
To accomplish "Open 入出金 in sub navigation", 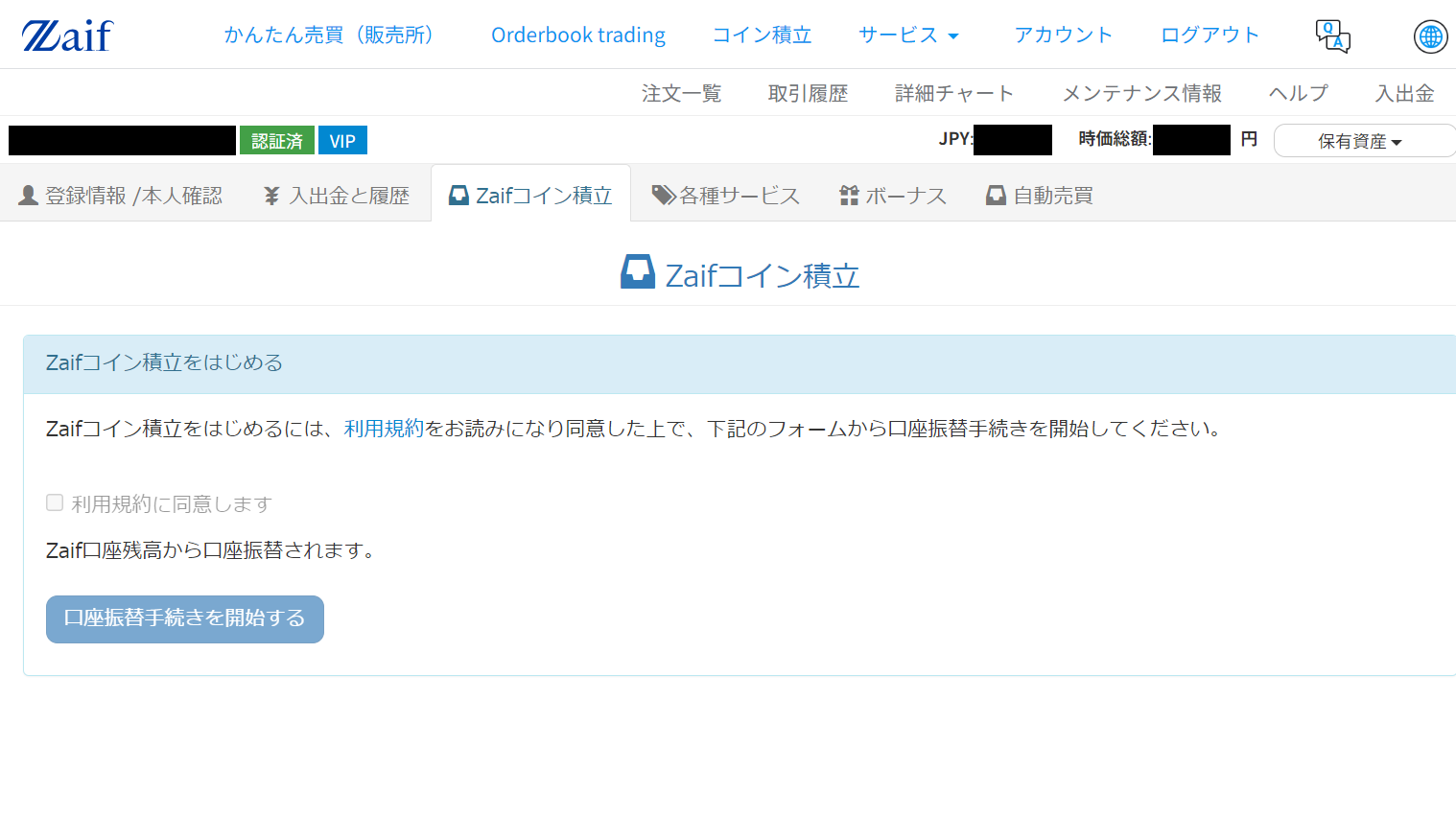I will 1404,93.
